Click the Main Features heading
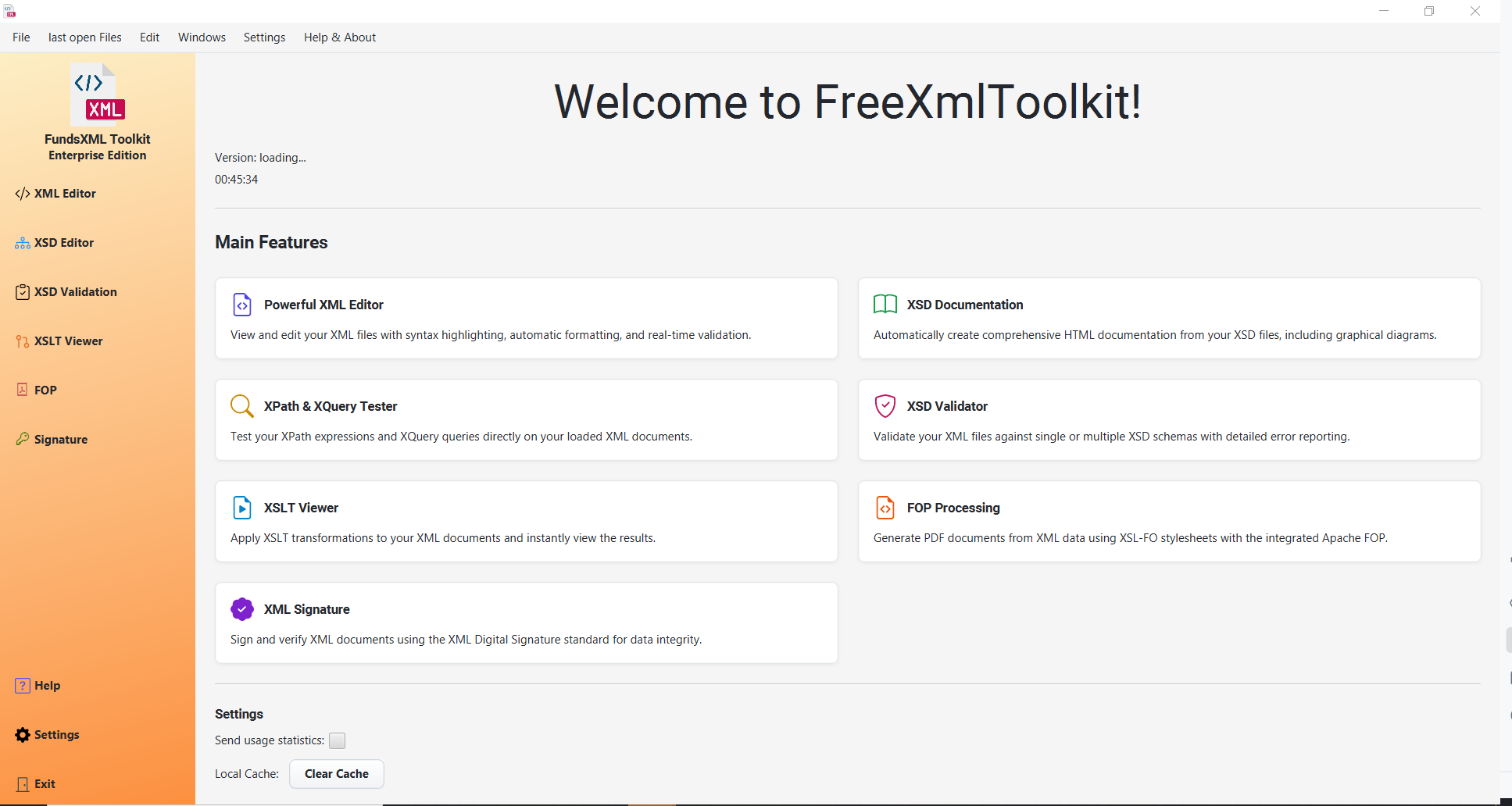 coord(271,242)
